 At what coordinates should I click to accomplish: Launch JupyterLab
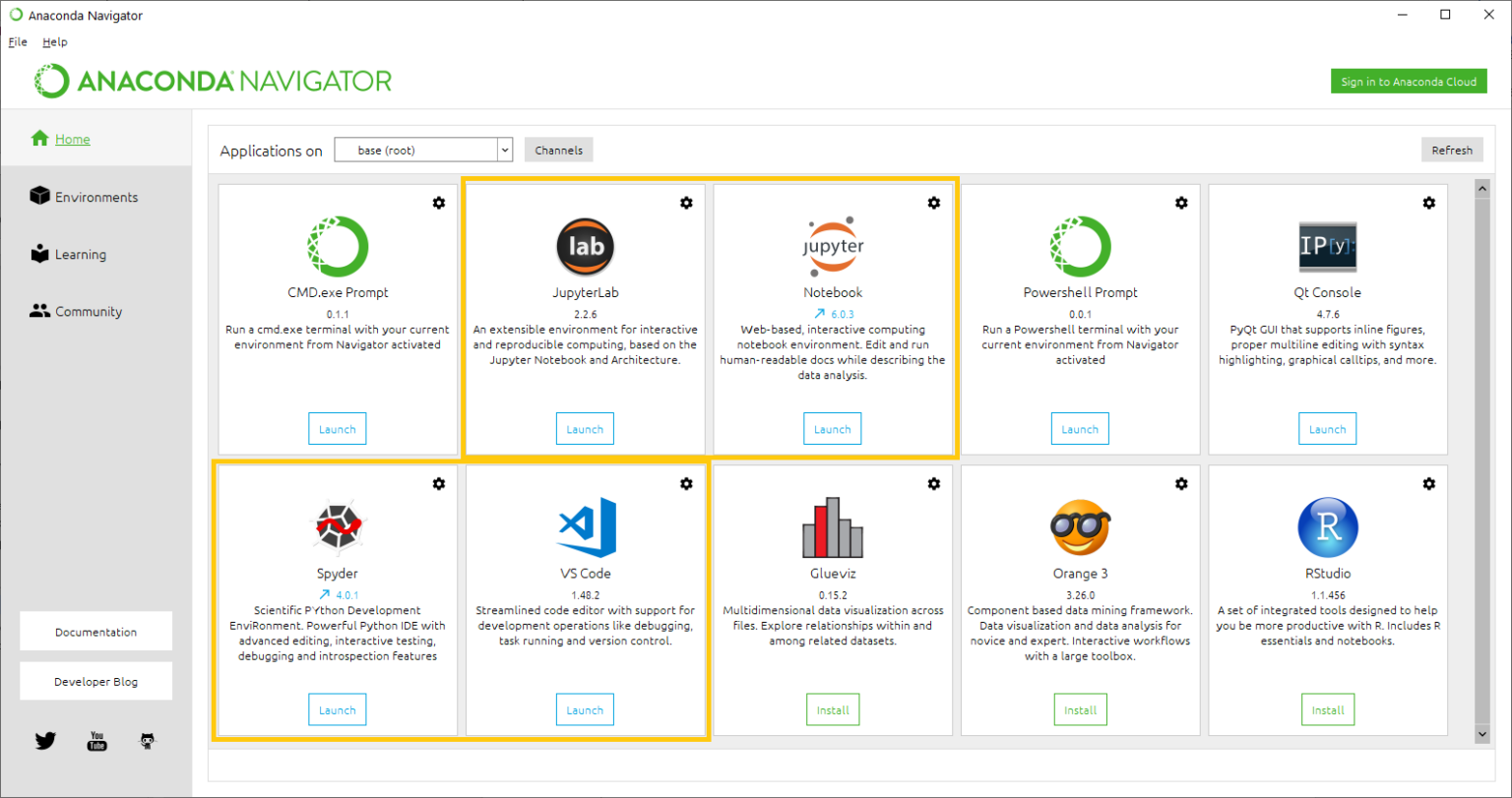(x=585, y=429)
